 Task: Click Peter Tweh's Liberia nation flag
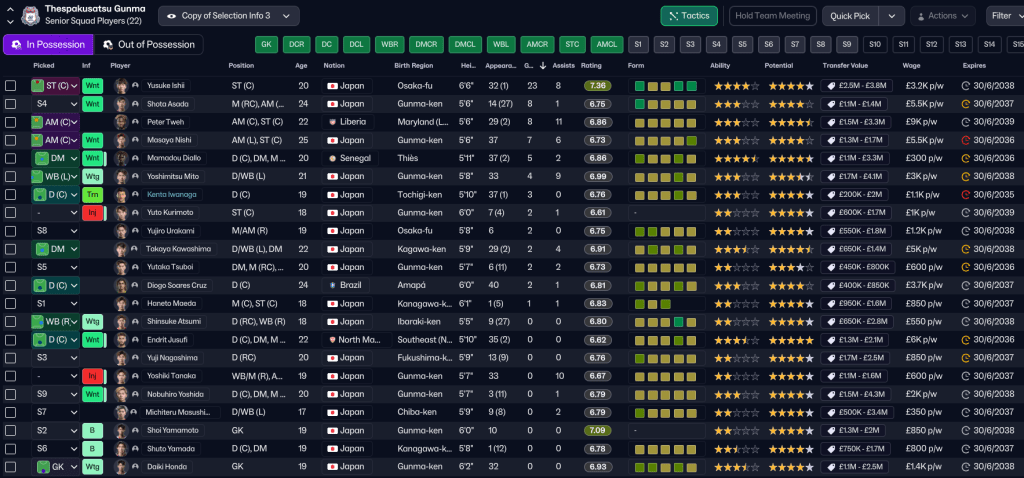[x=332, y=122]
